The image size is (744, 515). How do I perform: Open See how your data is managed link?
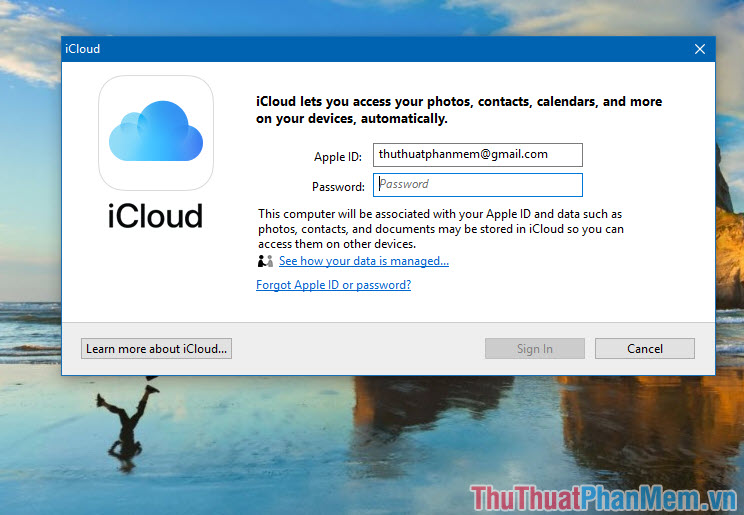click(363, 261)
